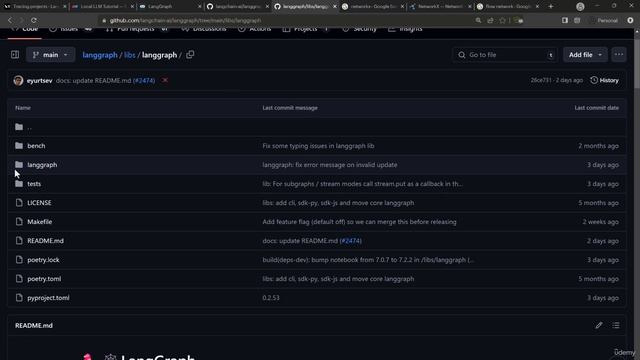Go back with the browser back arrow

coord(10,20)
